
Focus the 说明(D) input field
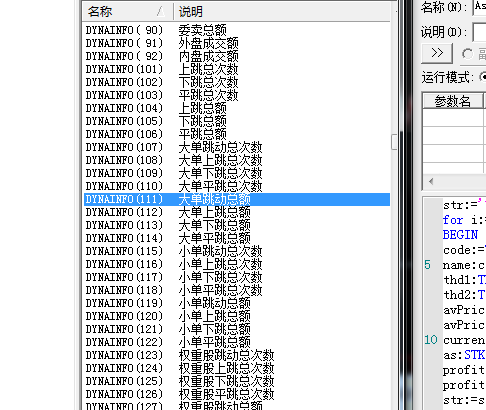click(479, 32)
